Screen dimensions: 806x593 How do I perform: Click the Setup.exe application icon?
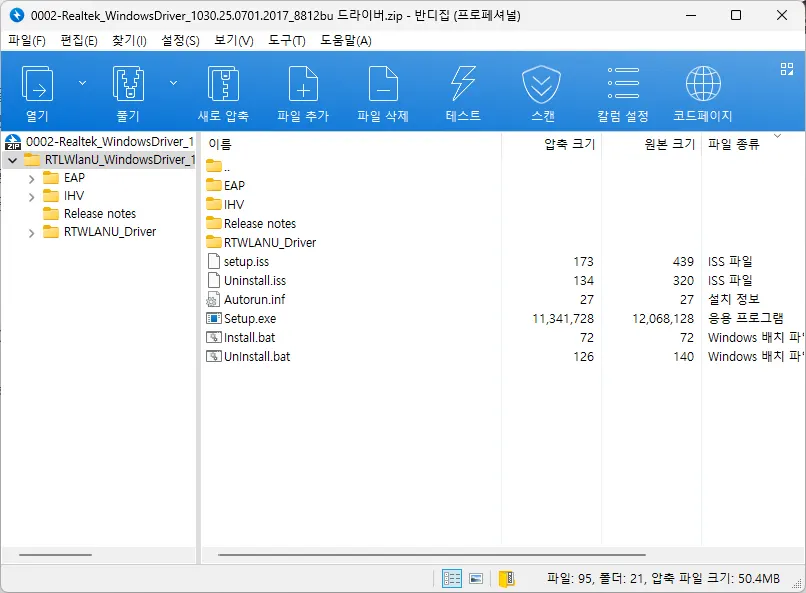(213, 319)
